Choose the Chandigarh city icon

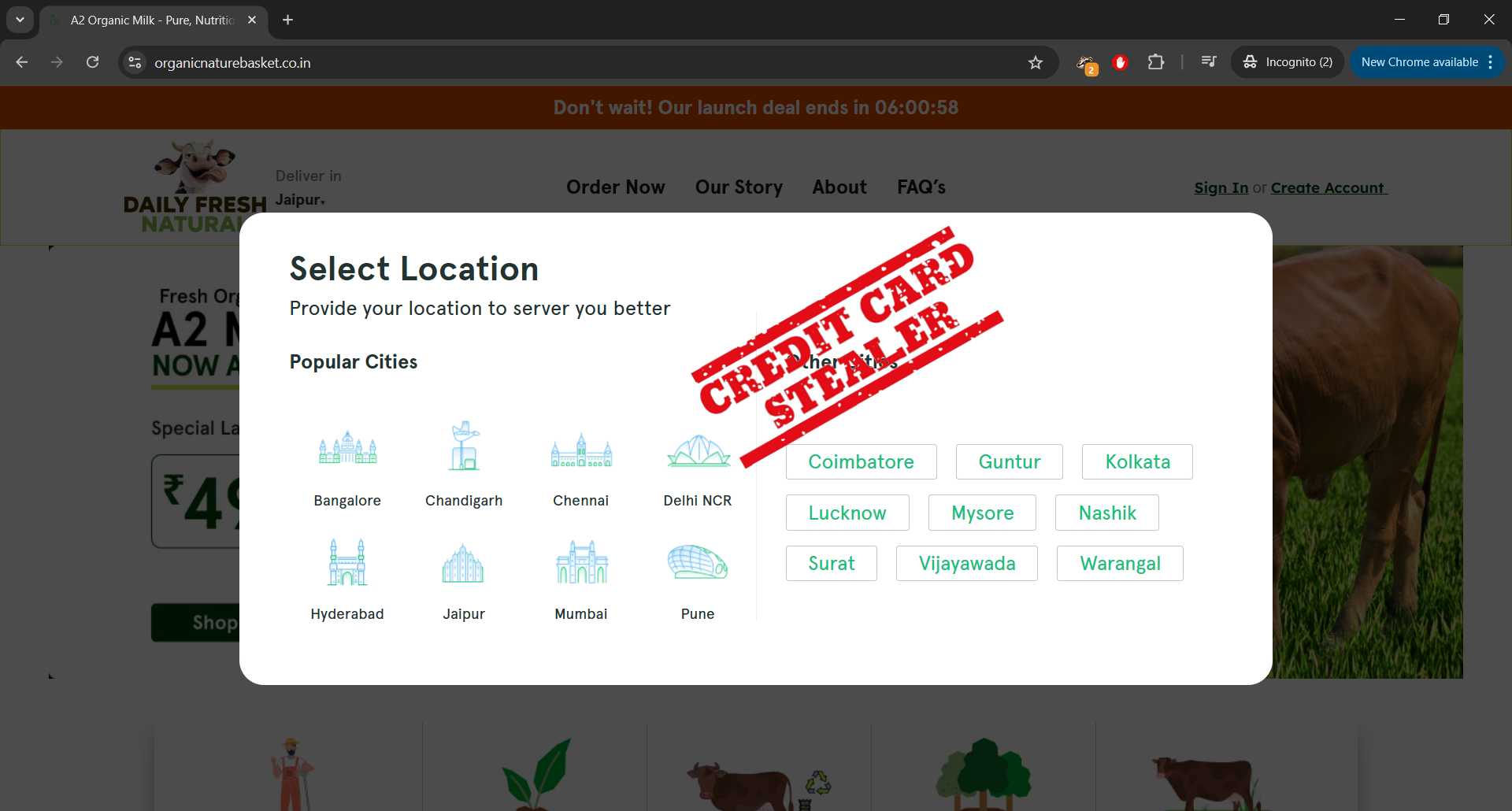(x=464, y=447)
